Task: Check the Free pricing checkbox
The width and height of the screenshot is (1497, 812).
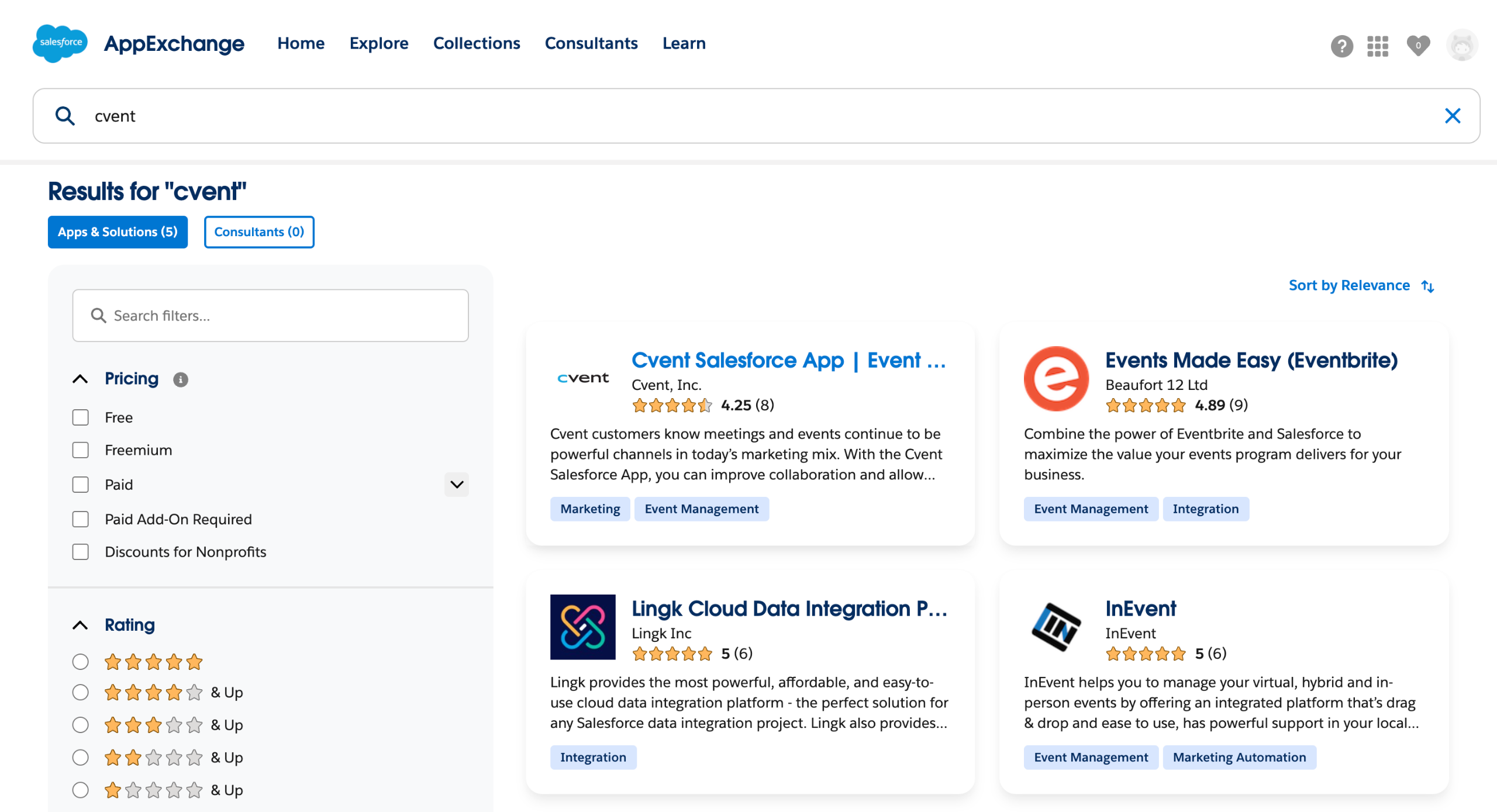Action: click(81, 417)
